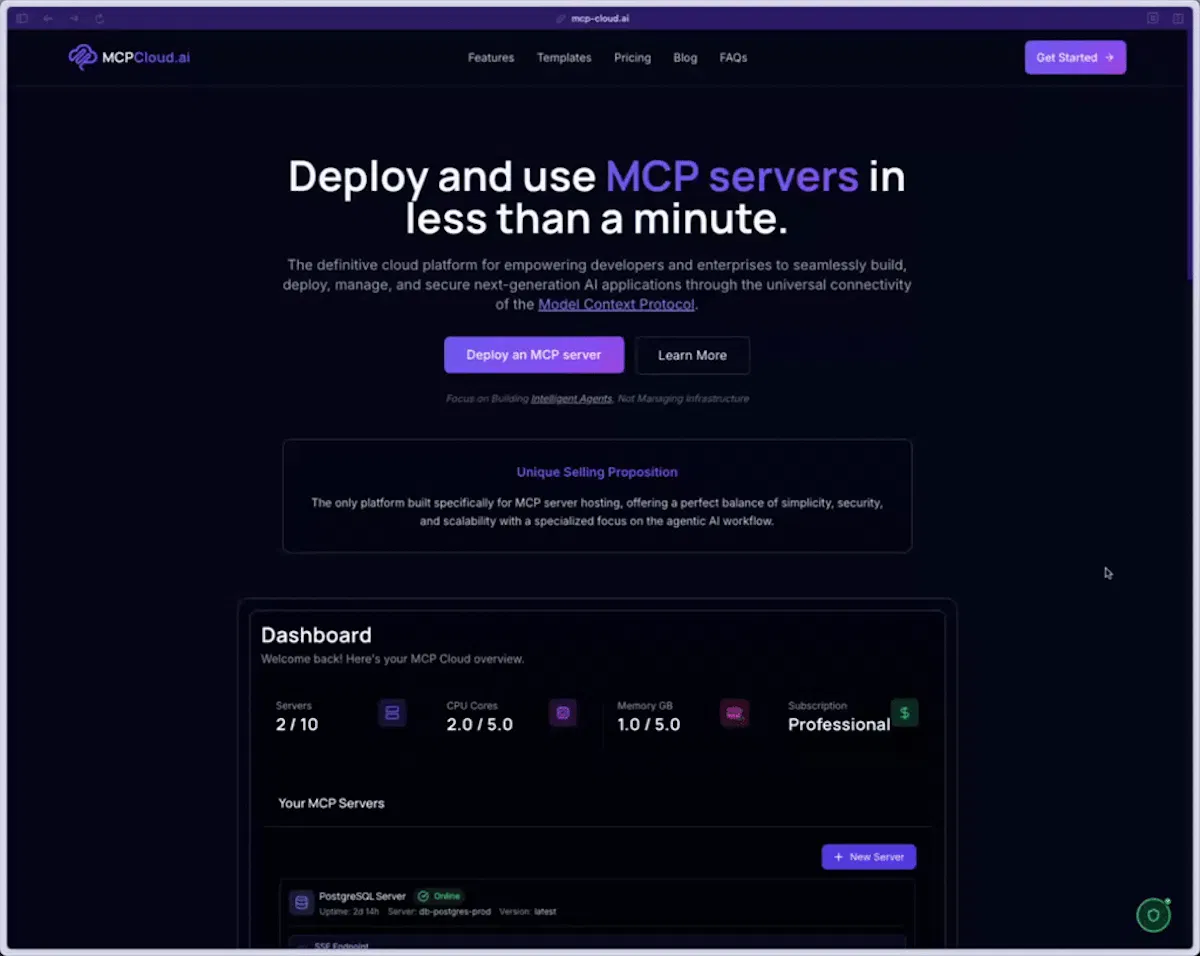Click the "Your MCP Servers" section title
The height and width of the screenshot is (956, 1200).
coord(331,803)
